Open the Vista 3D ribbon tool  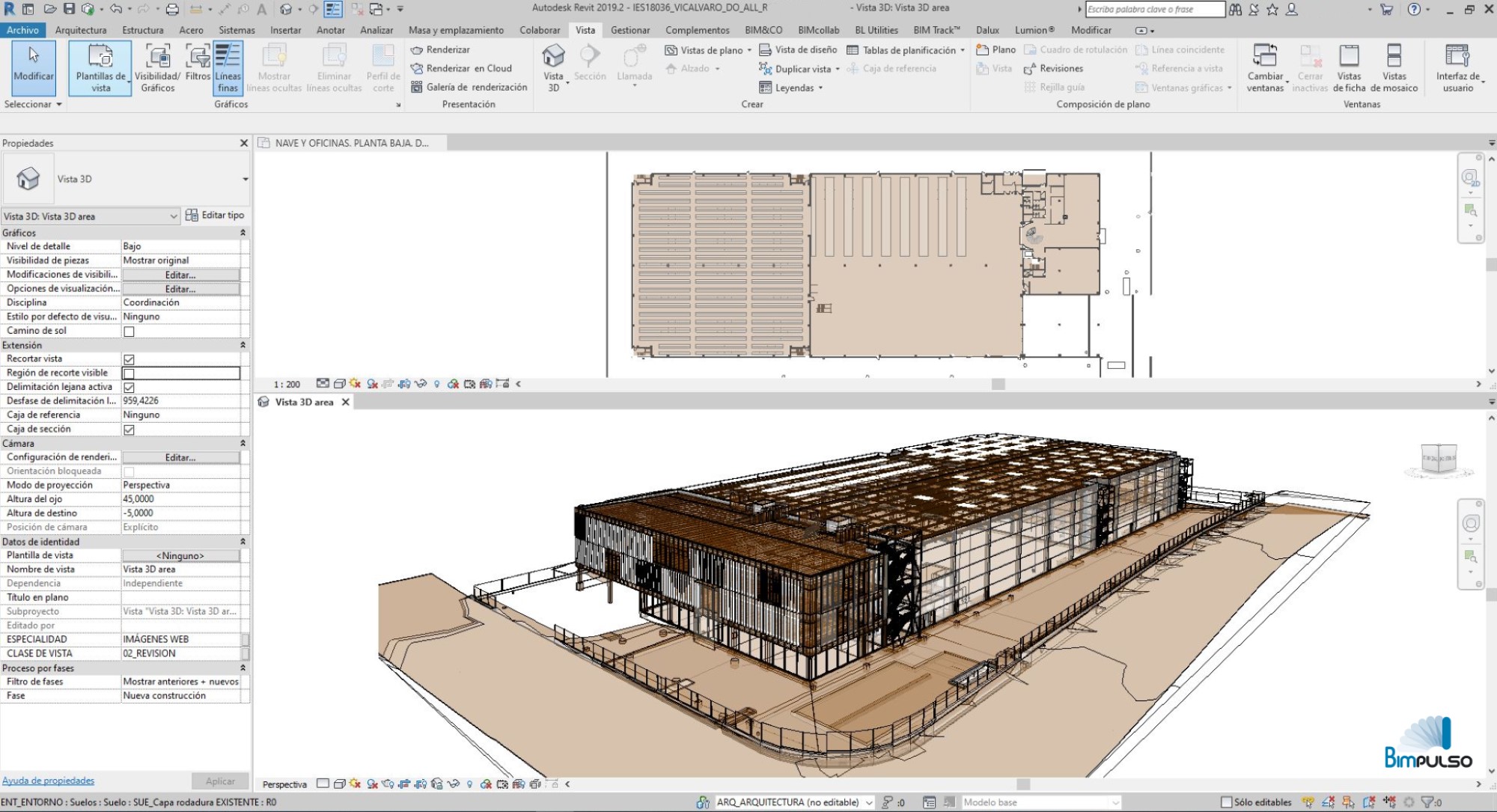(x=553, y=68)
